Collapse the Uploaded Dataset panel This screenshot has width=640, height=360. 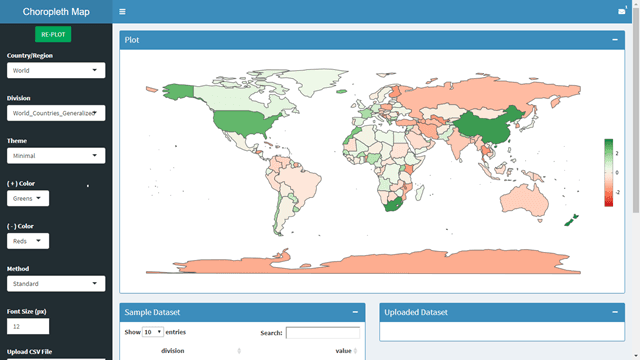pos(615,312)
